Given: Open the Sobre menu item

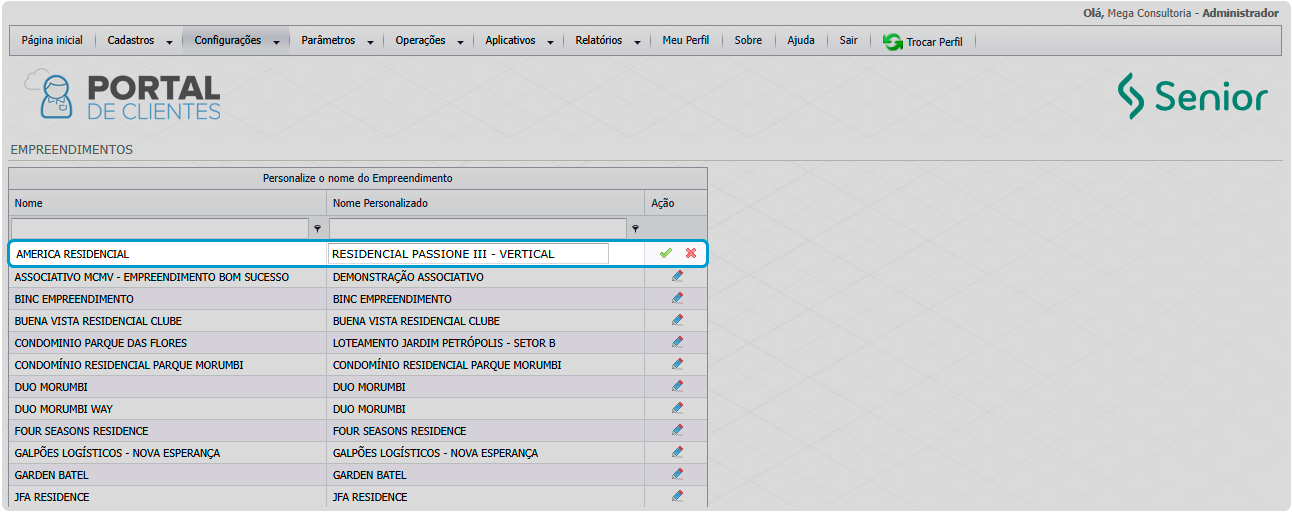Looking at the screenshot, I should pos(748,41).
